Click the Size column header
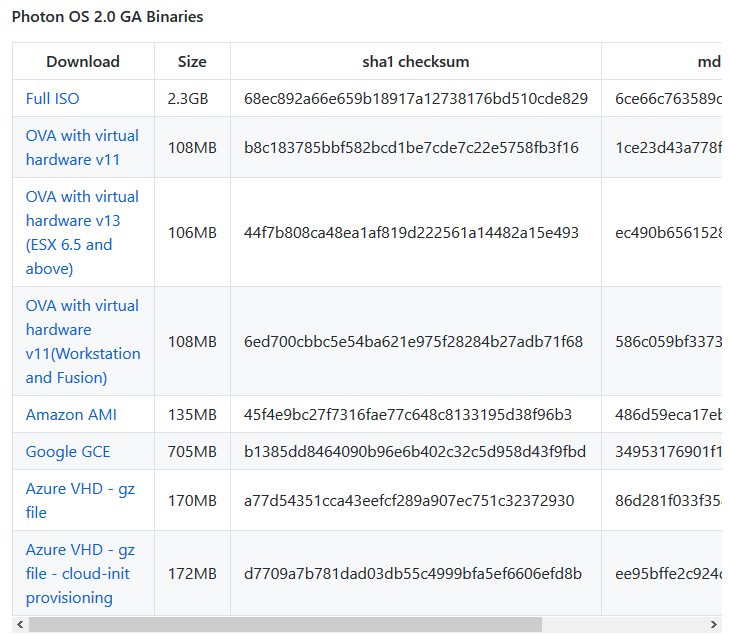This screenshot has width=729, height=634. pyautogui.click(x=192, y=61)
